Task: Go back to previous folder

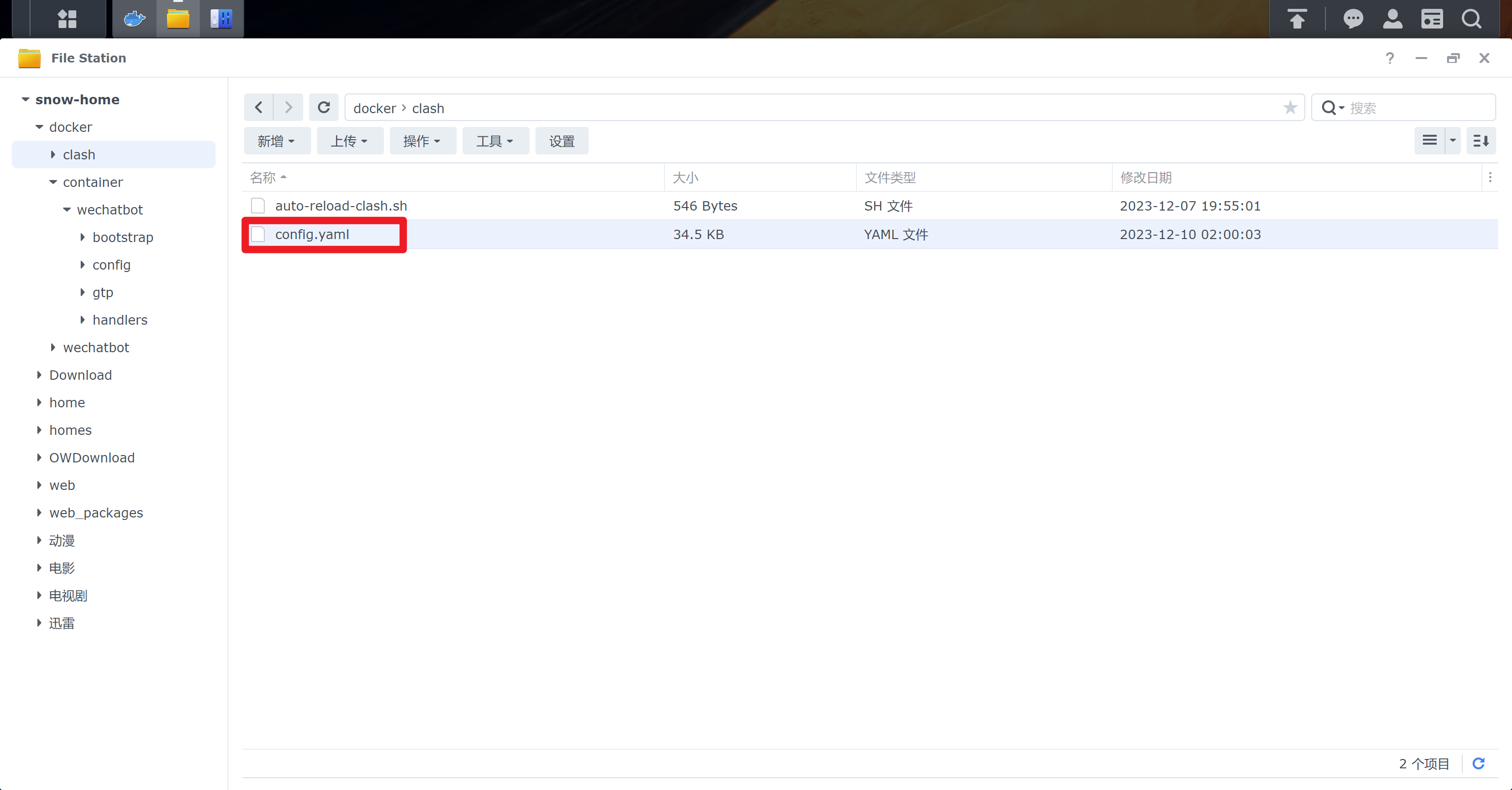Action: click(x=259, y=108)
